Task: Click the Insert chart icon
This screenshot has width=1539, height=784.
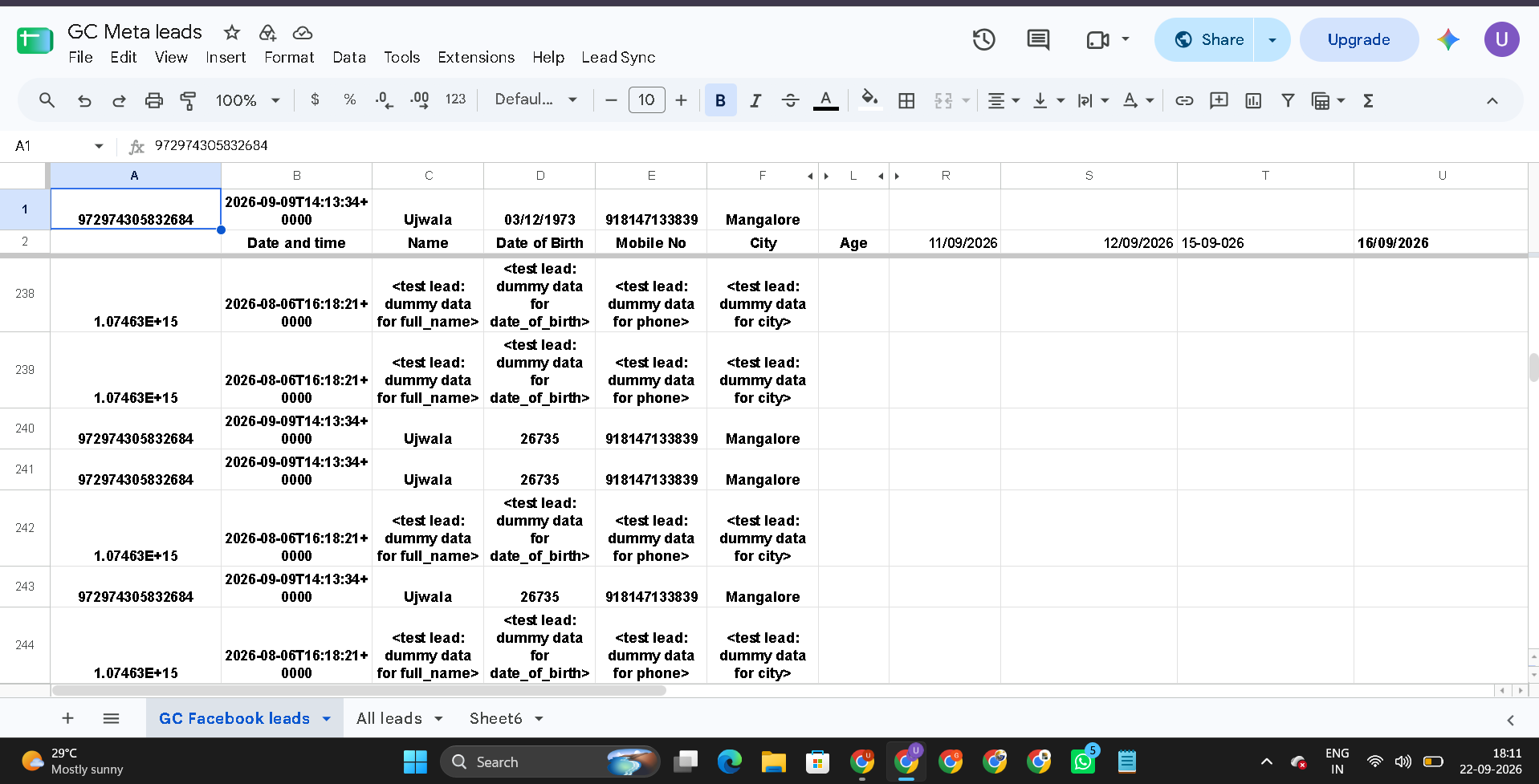Action: (1253, 100)
